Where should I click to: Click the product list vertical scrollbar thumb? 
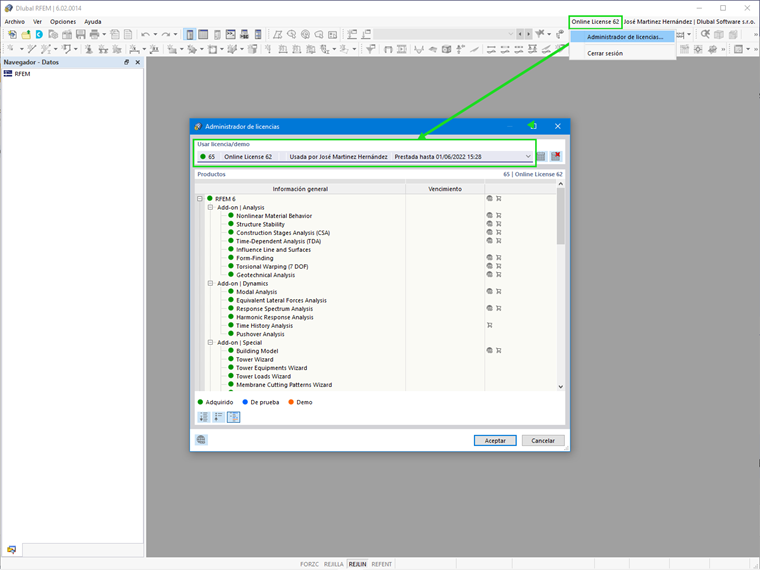[561, 216]
